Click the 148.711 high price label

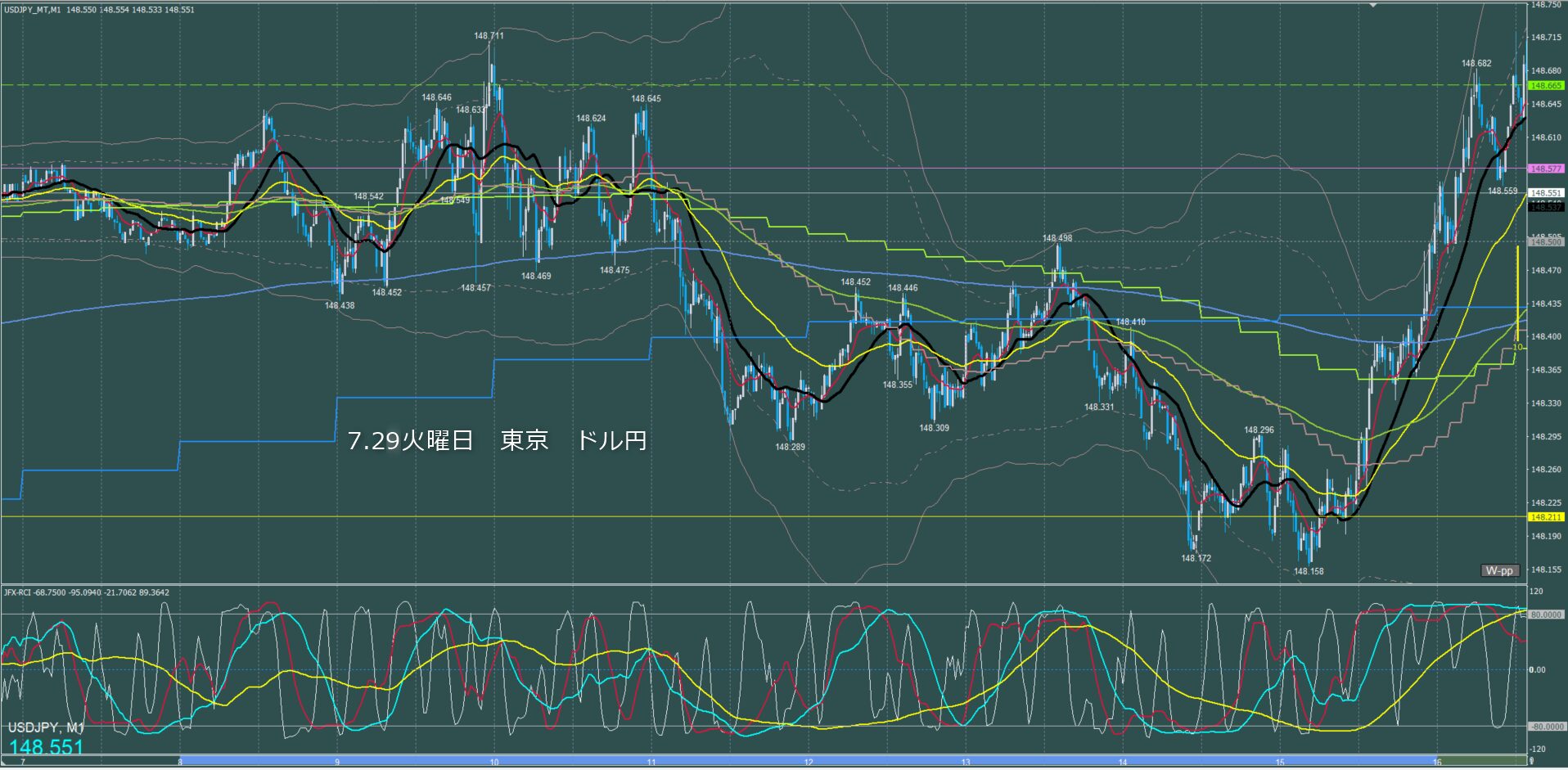(x=489, y=36)
